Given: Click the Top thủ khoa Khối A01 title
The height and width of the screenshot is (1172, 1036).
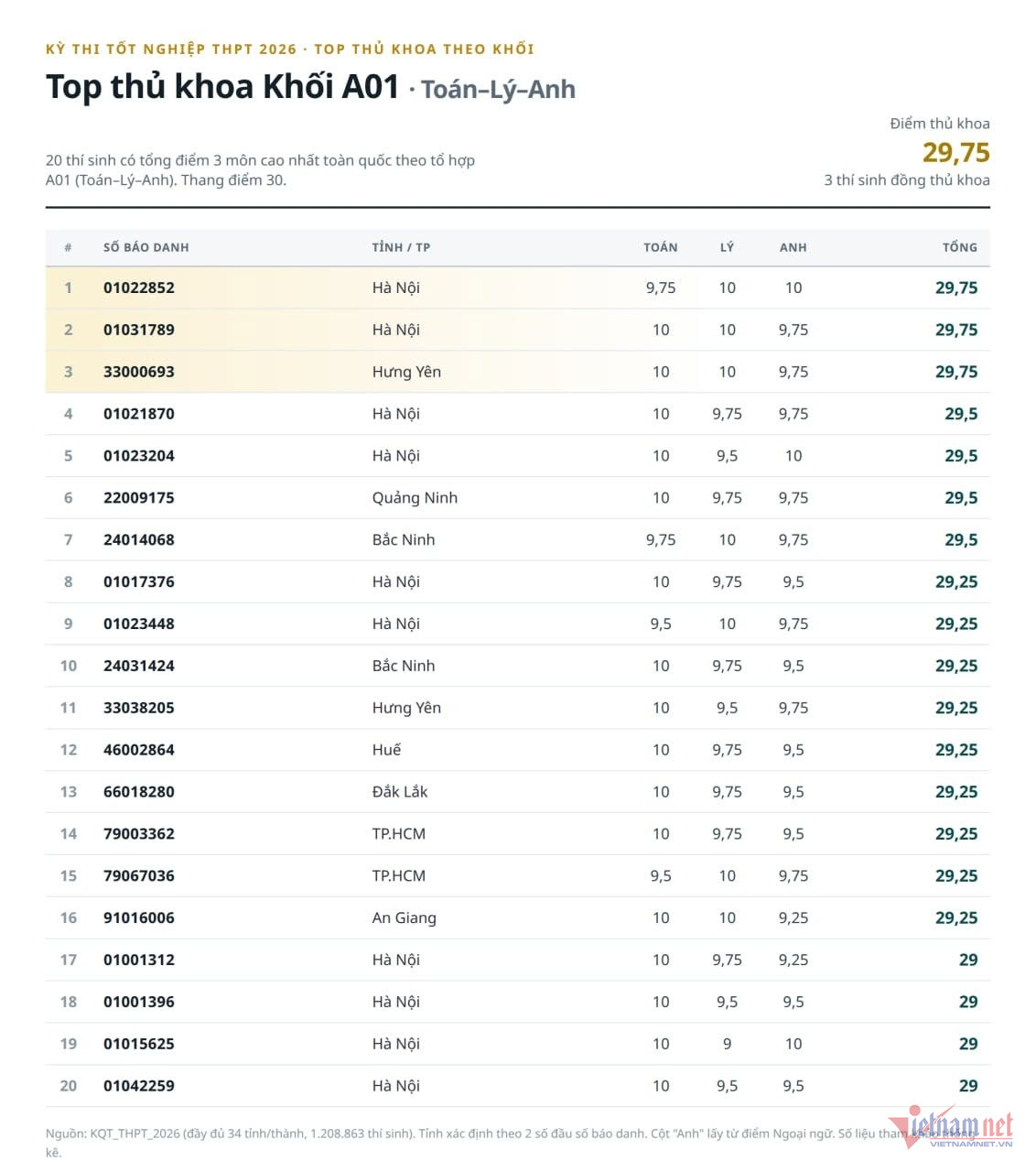Looking at the screenshot, I should (x=222, y=86).
